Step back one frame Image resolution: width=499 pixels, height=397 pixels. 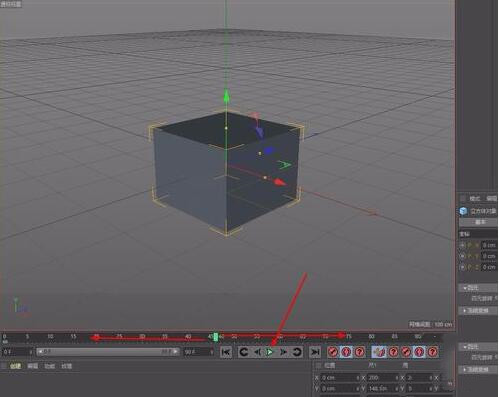[257, 352]
